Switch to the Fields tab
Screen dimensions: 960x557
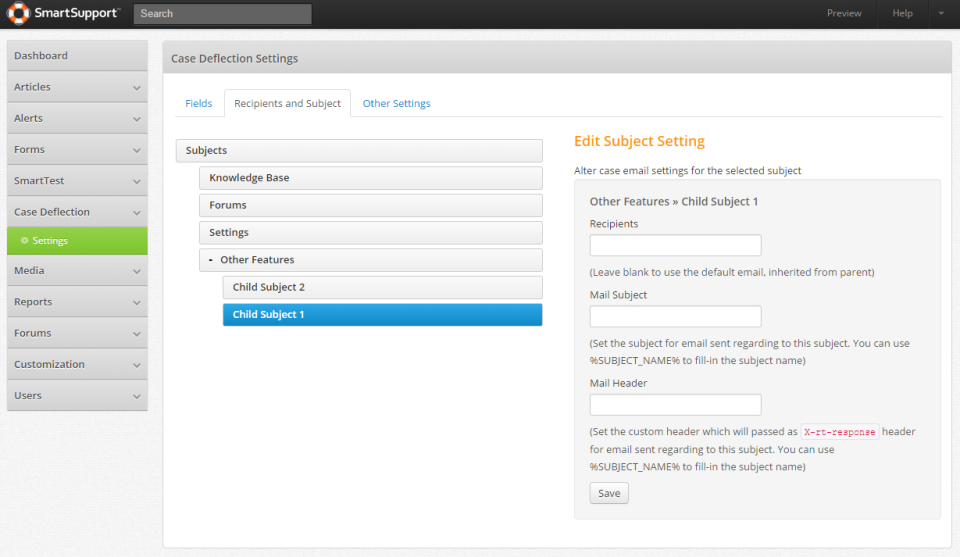point(198,103)
